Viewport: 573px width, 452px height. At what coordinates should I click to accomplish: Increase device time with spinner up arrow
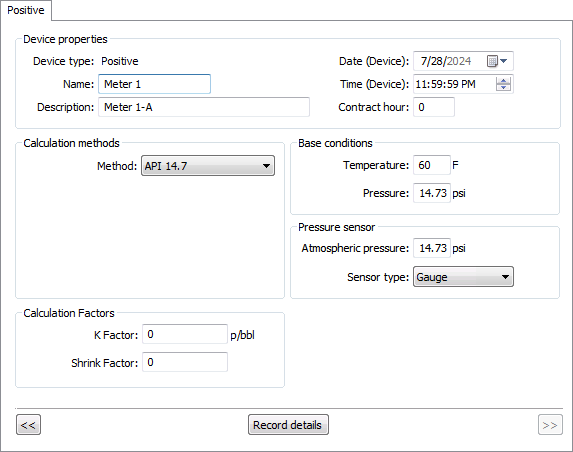pyautogui.click(x=503, y=81)
